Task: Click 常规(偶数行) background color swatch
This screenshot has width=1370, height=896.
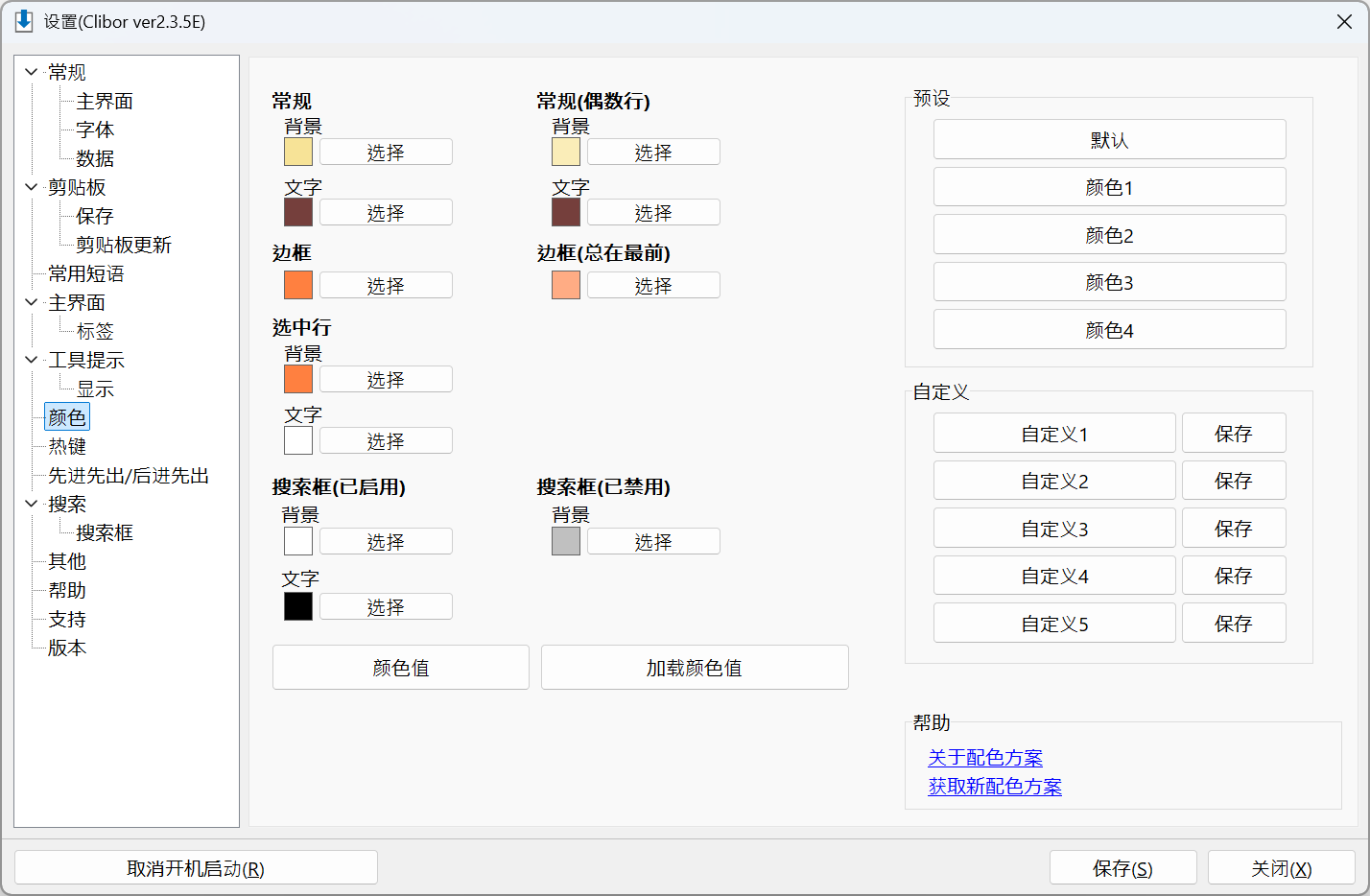Action: 566,152
